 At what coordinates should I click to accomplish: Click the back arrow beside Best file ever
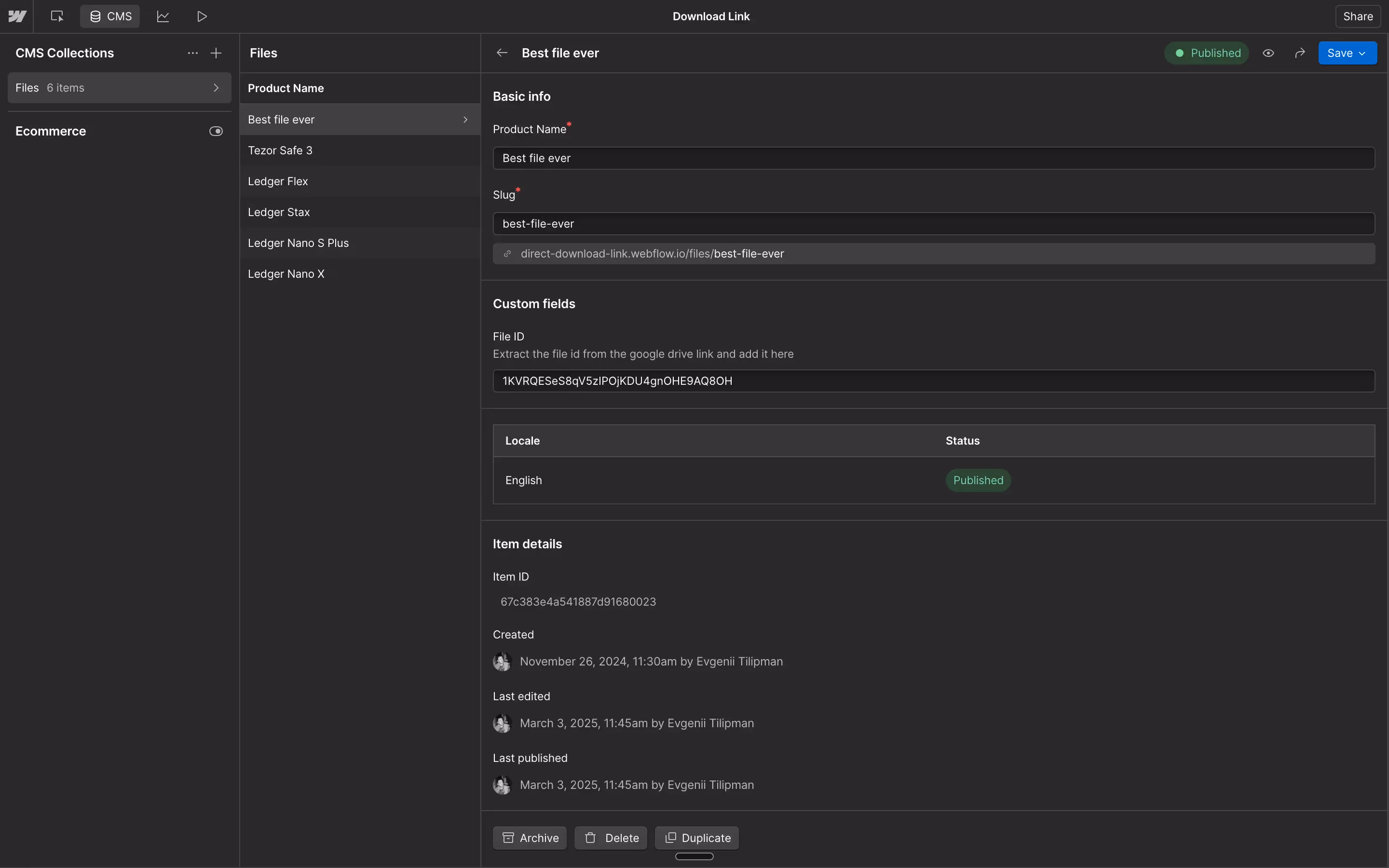502,53
